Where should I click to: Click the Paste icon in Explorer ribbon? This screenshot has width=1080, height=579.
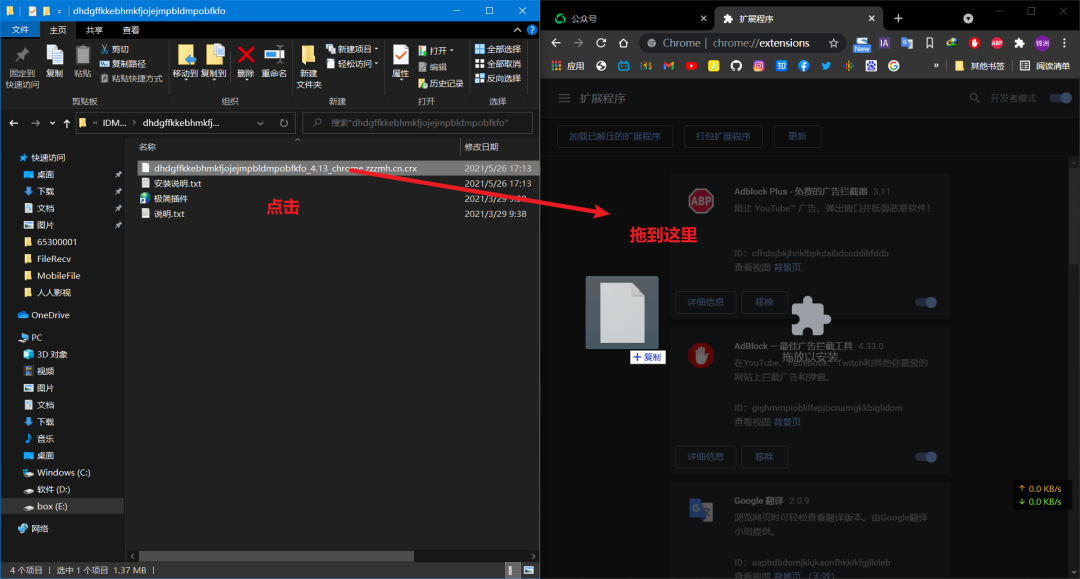[x=83, y=56]
